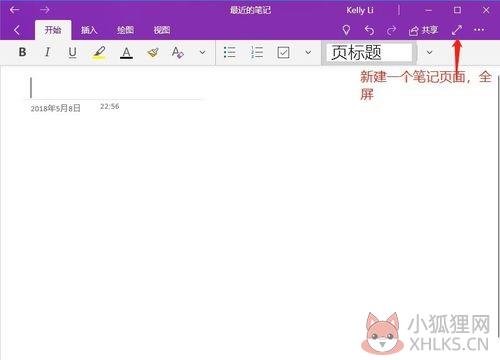Apply yellow text highlight
The image size is (500, 360).
click(99, 52)
